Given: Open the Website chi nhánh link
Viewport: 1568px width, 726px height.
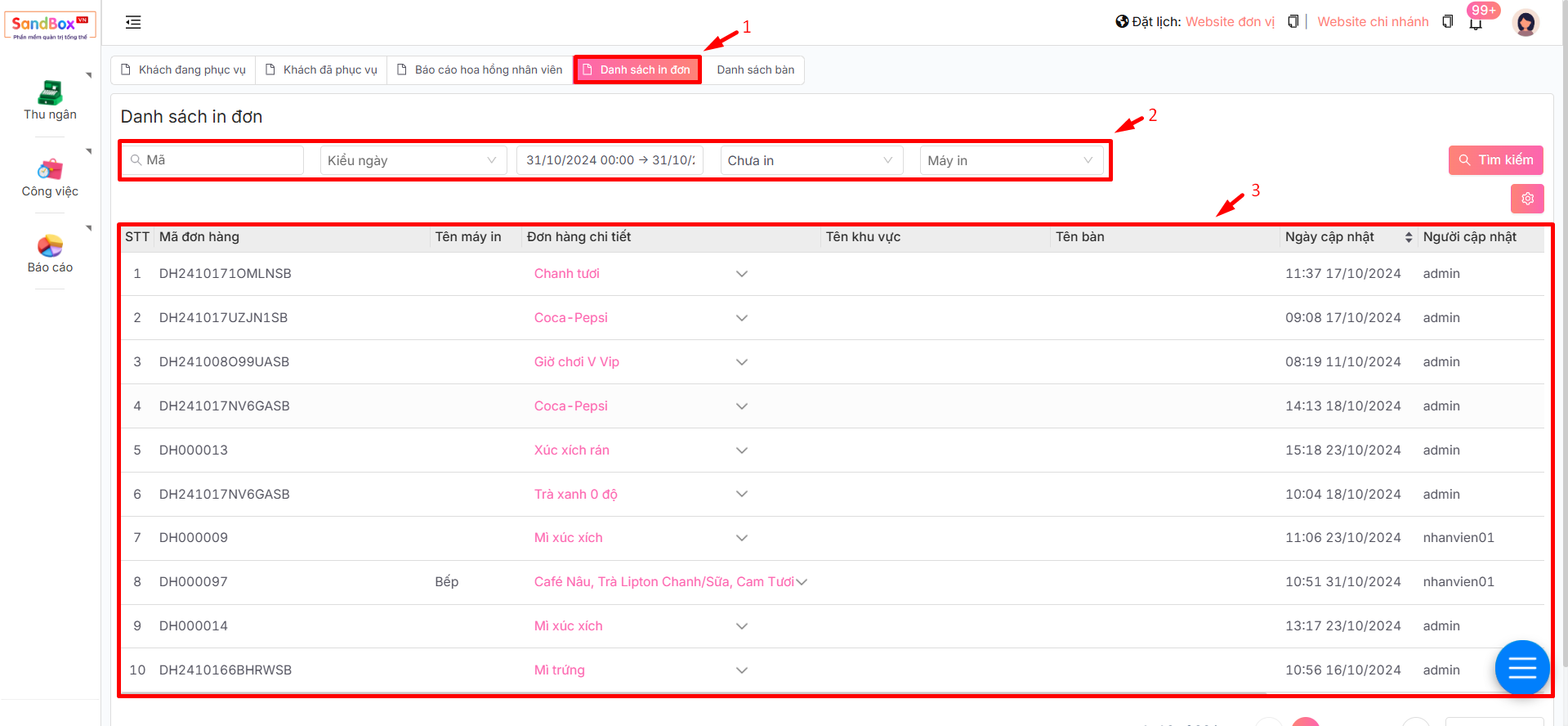Looking at the screenshot, I should [1373, 22].
